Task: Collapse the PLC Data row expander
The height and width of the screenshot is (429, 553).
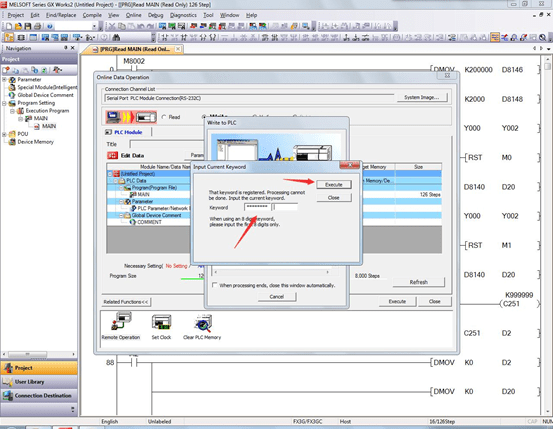Action: pos(116,181)
